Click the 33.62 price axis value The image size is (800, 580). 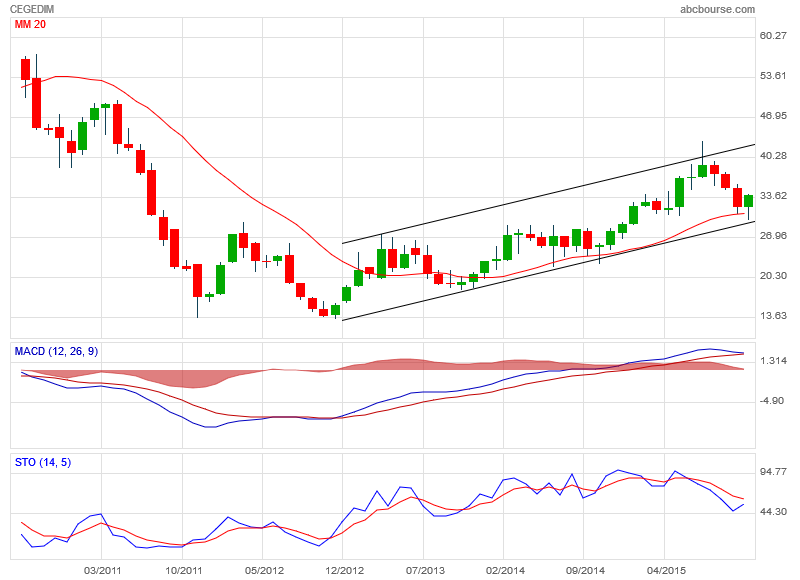click(773, 196)
